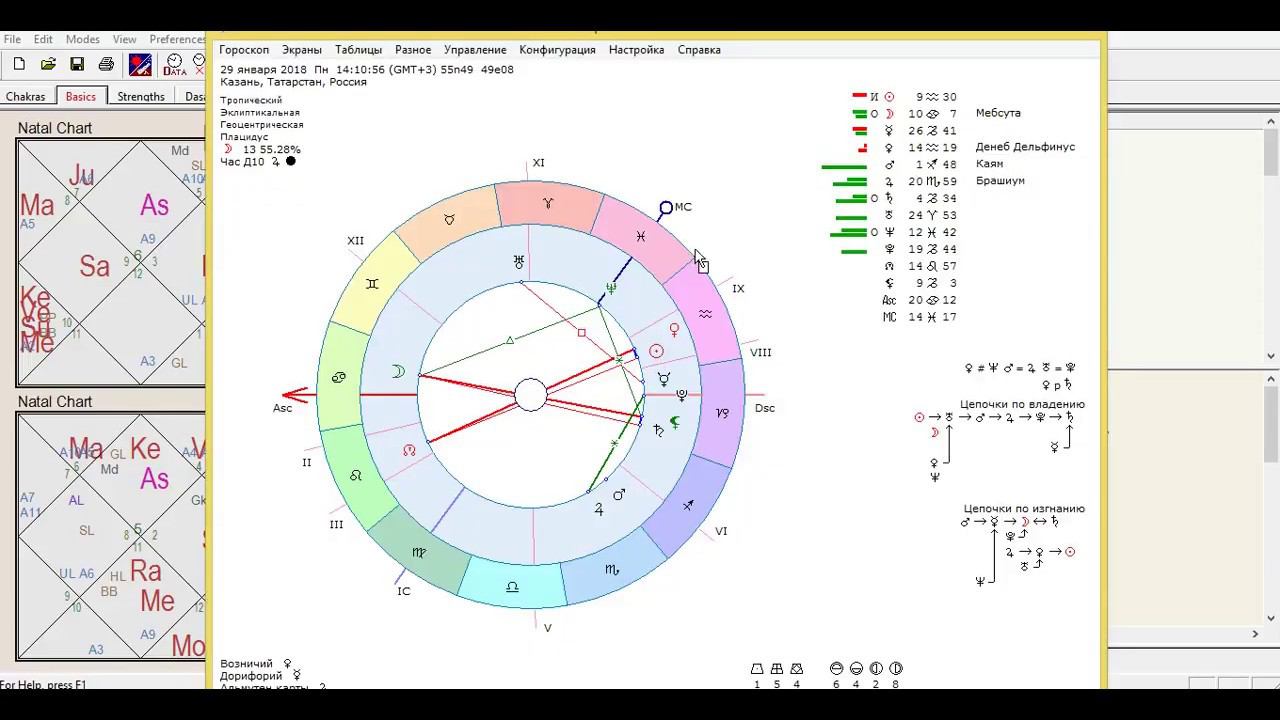Switch to the Strengths tab
This screenshot has height=720, width=1280.
[x=141, y=97]
